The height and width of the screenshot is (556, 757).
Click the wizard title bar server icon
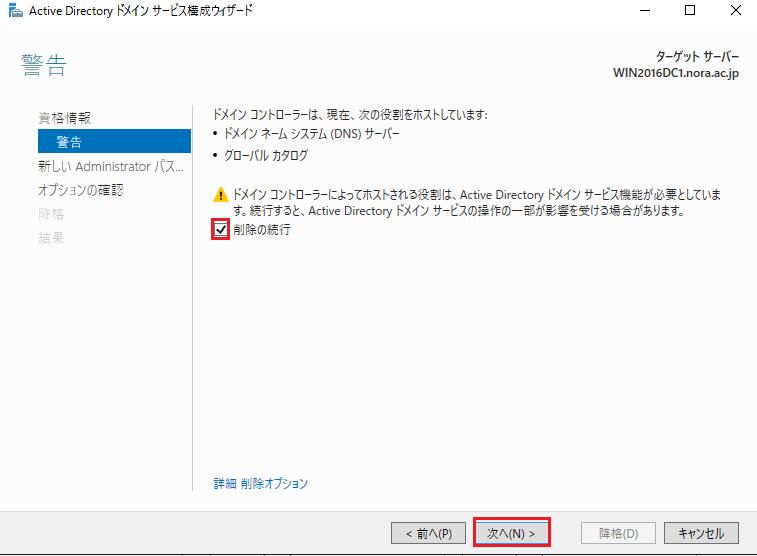pyautogui.click(x=15, y=10)
